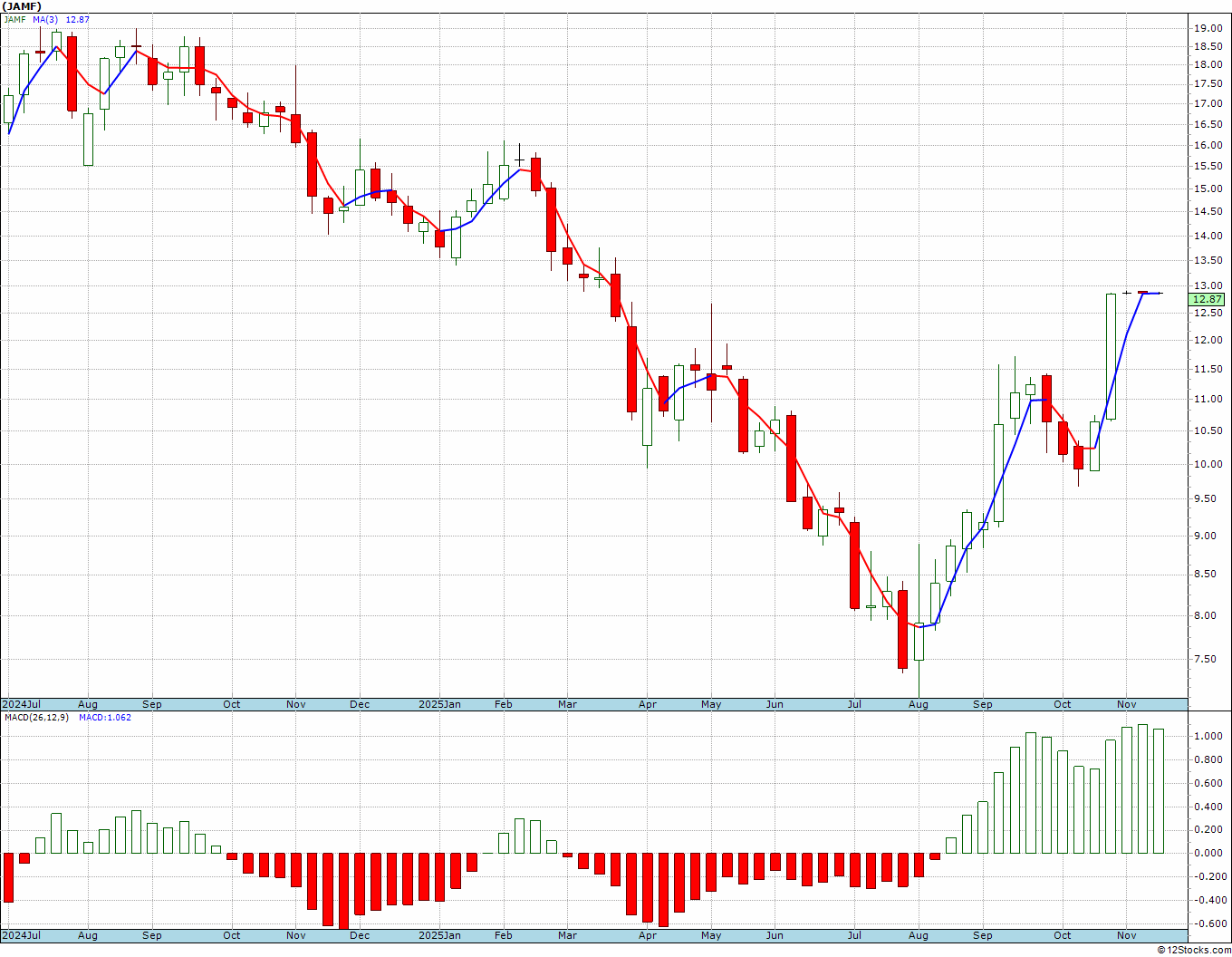This screenshot has width=1232, height=957.
Task: Click 16.00 on the price axis
Action: tap(1207, 145)
